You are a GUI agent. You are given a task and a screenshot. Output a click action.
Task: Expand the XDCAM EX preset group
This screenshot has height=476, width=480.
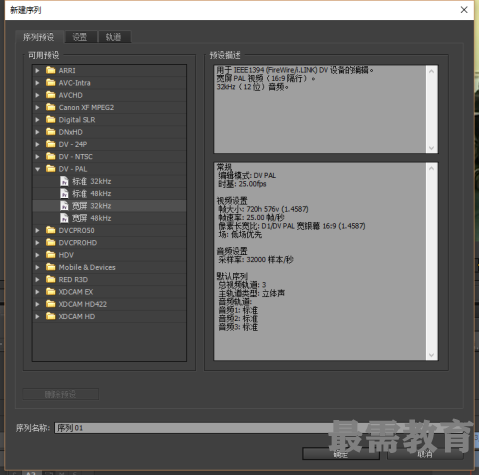click(x=37, y=292)
